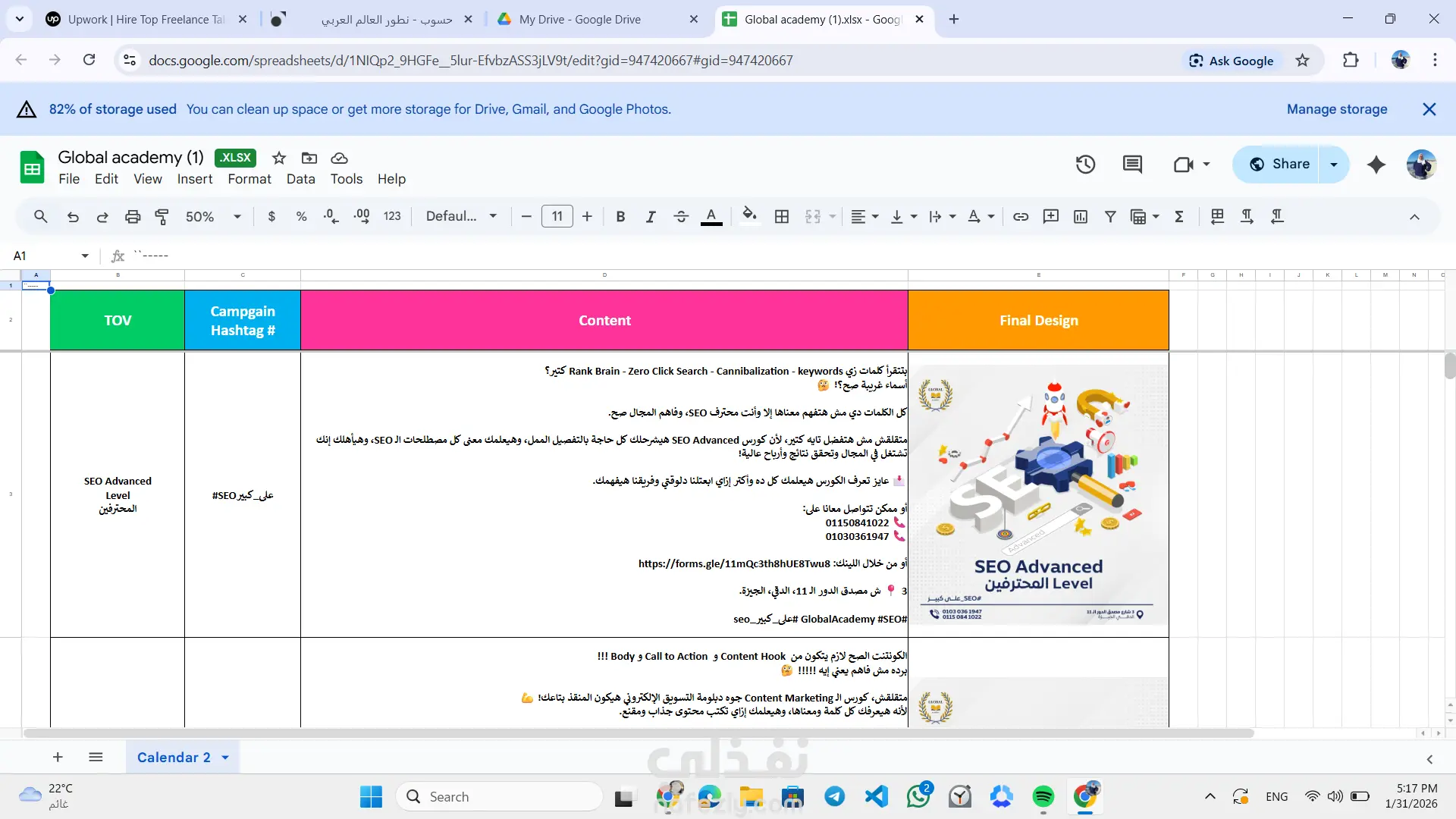Screen dimensions: 1456x819
Task: Open the fill color paint bucket
Action: tap(749, 217)
